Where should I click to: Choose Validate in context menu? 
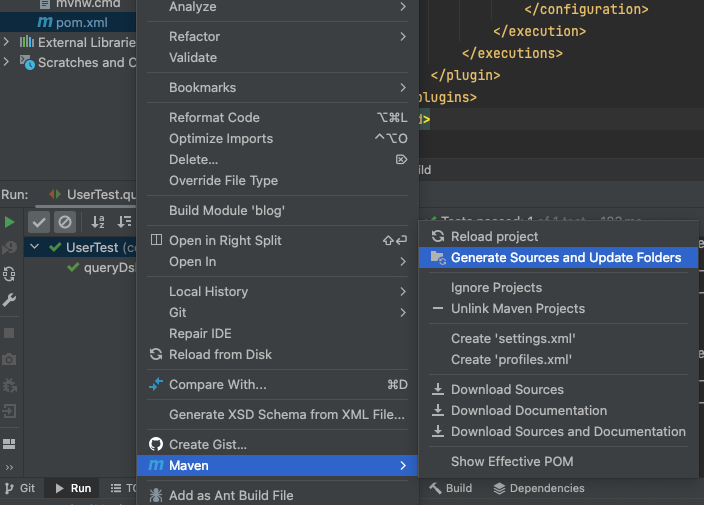(x=277, y=57)
